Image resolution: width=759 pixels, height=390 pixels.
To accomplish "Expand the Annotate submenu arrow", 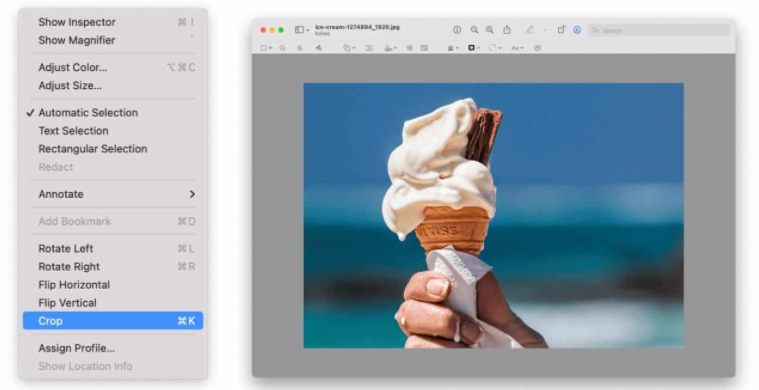I will [x=192, y=194].
